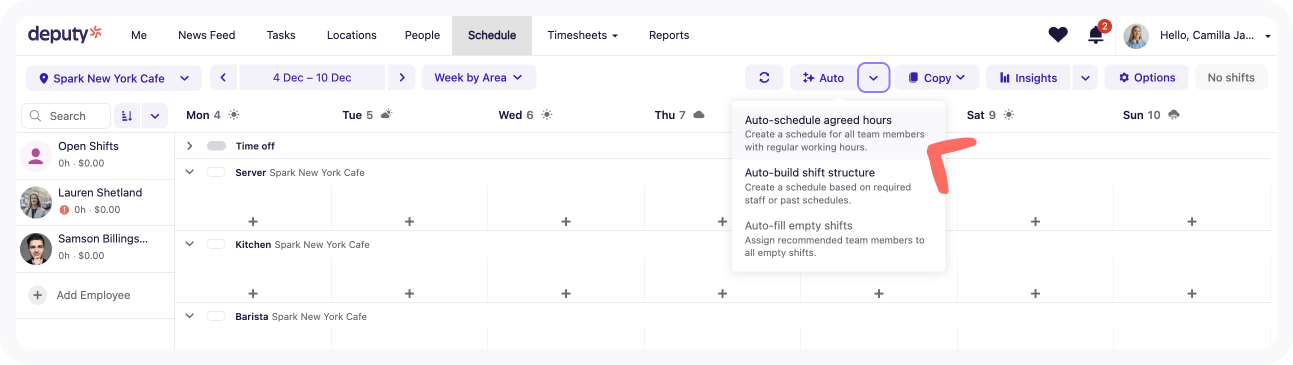This screenshot has width=1293, height=365.
Task: Open the employee sort dropdown arrow
Action: (x=154, y=116)
